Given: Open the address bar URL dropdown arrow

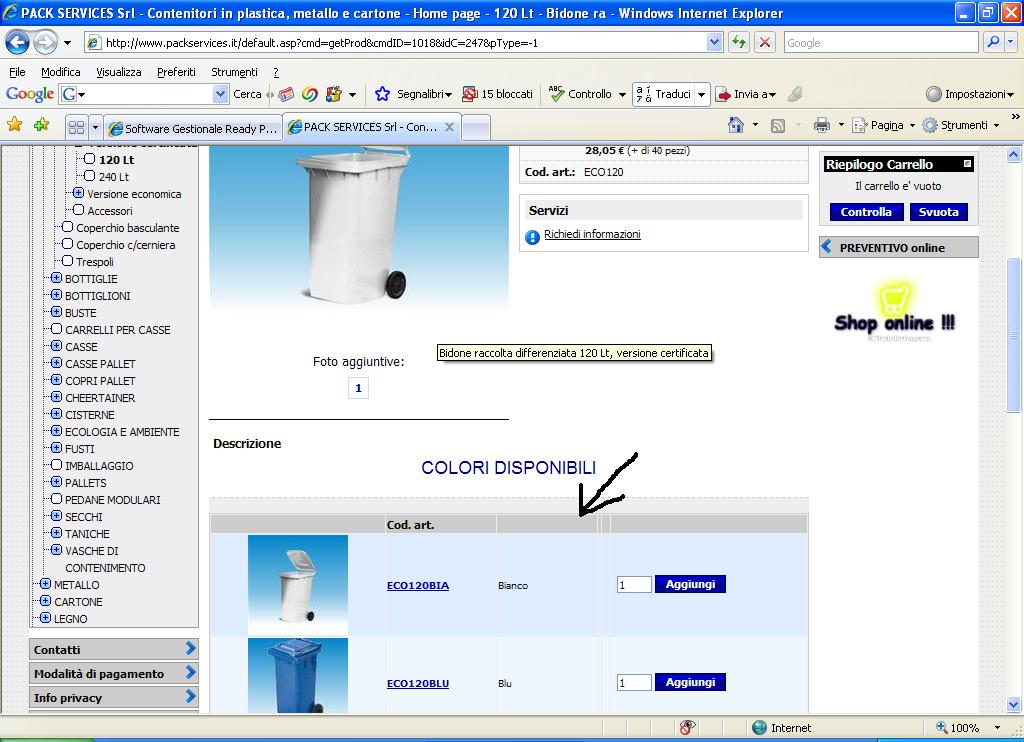Looking at the screenshot, I should pyautogui.click(x=714, y=43).
